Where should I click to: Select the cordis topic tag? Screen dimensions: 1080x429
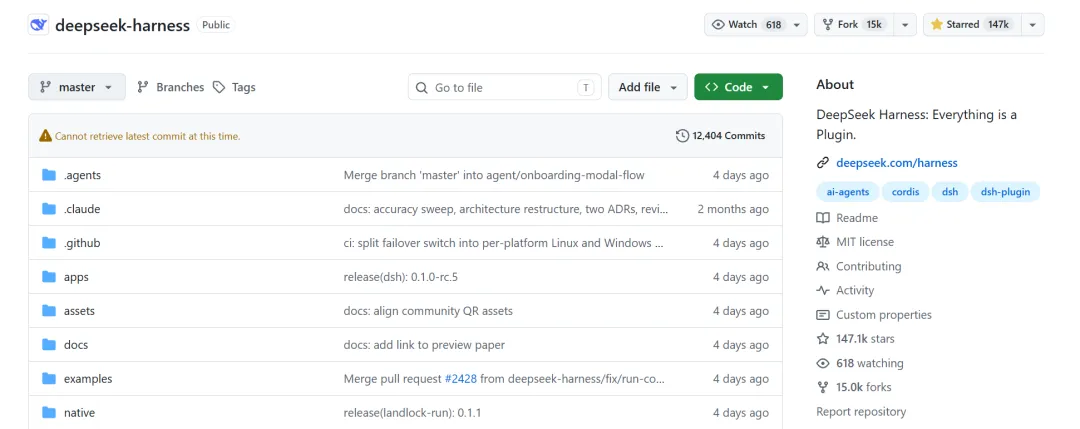coord(906,192)
